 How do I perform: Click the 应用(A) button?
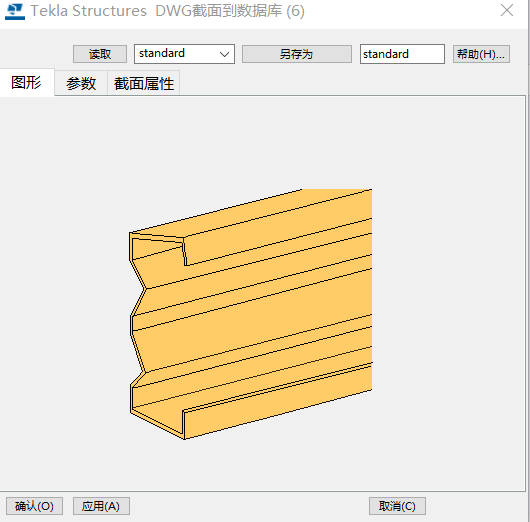tap(101, 506)
